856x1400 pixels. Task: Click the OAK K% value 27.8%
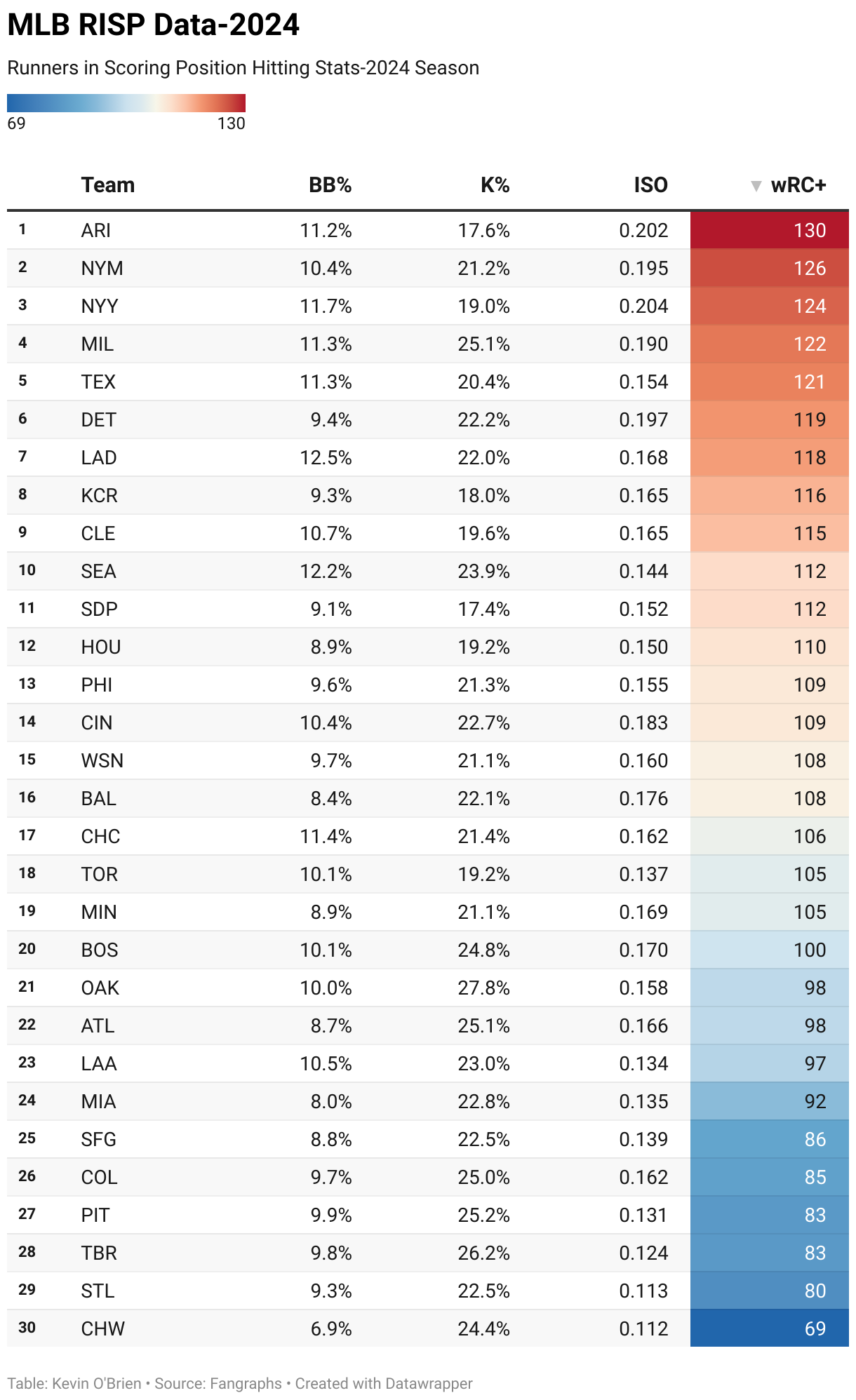coord(483,988)
